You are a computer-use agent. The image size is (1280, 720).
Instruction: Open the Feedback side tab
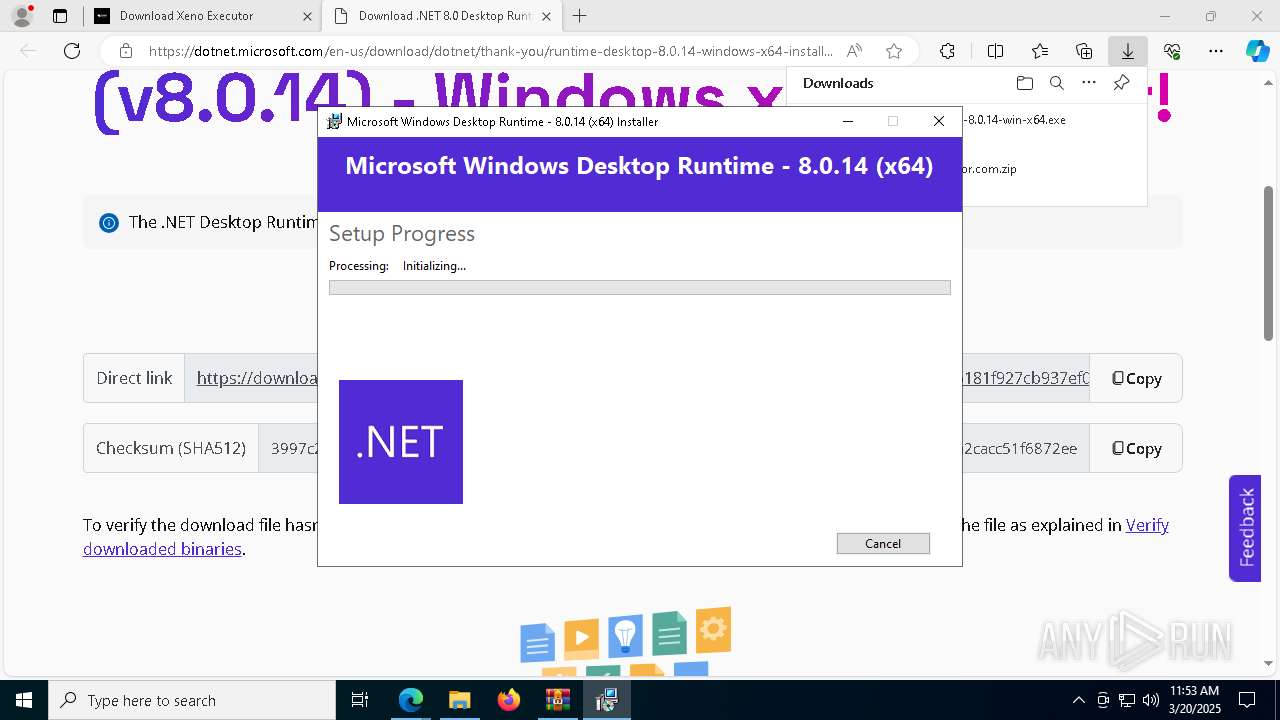pyautogui.click(x=1245, y=528)
